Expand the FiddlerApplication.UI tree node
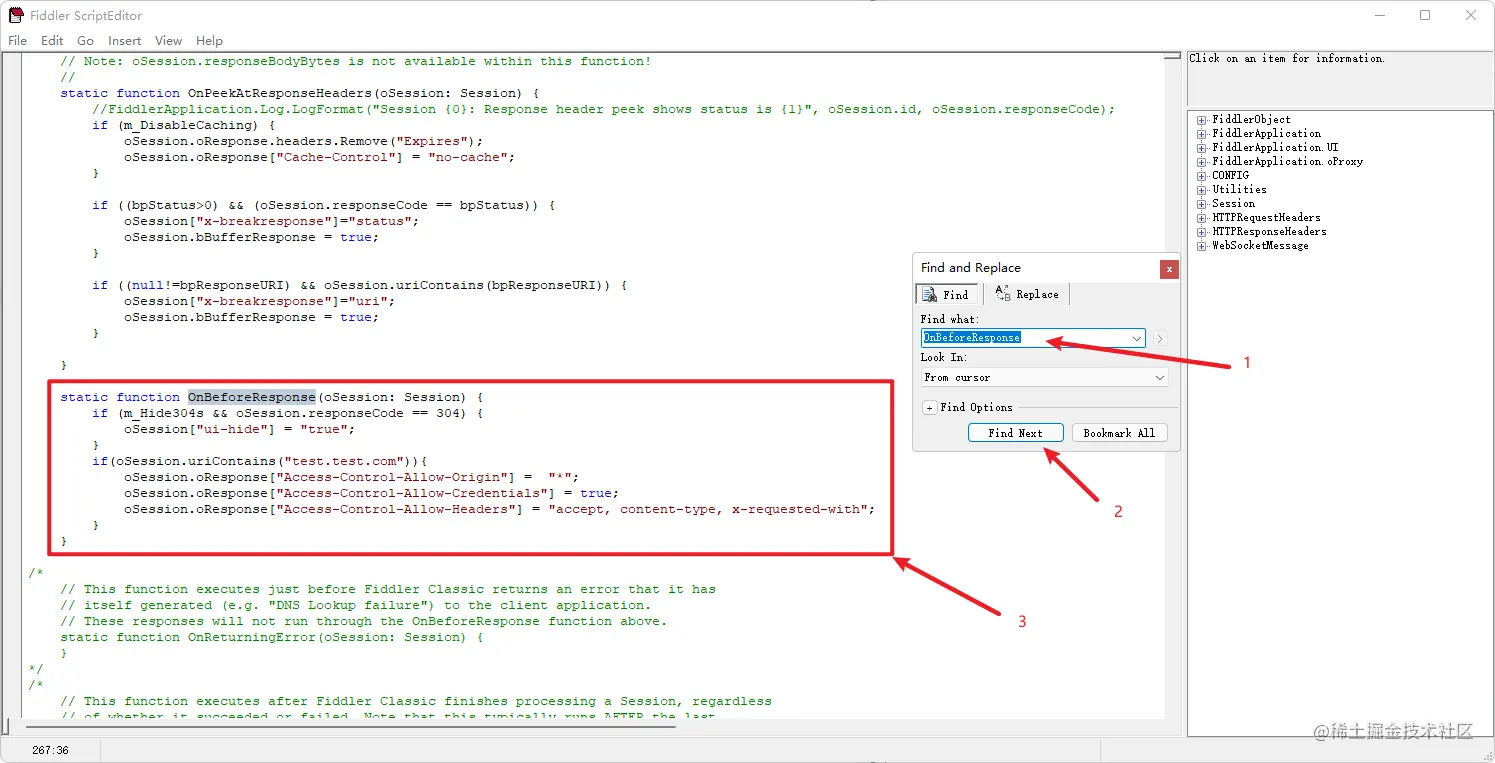This screenshot has width=1495, height=763. [x=1202, y=148]
